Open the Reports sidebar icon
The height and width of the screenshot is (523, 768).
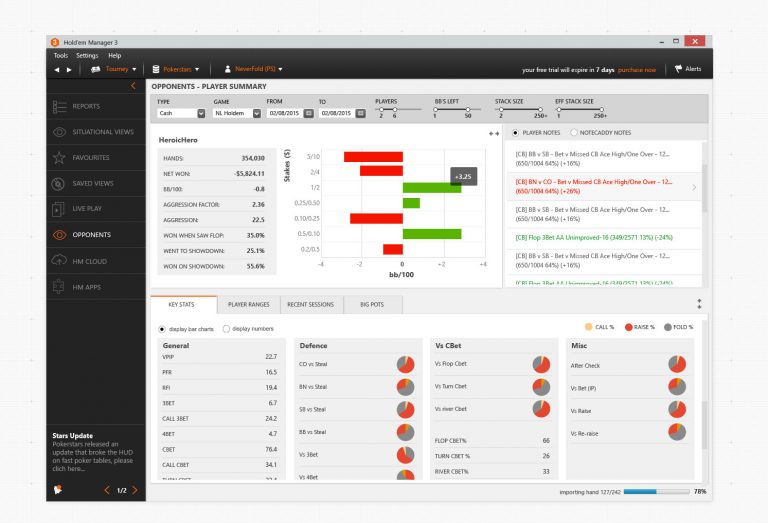click(60, 106)
